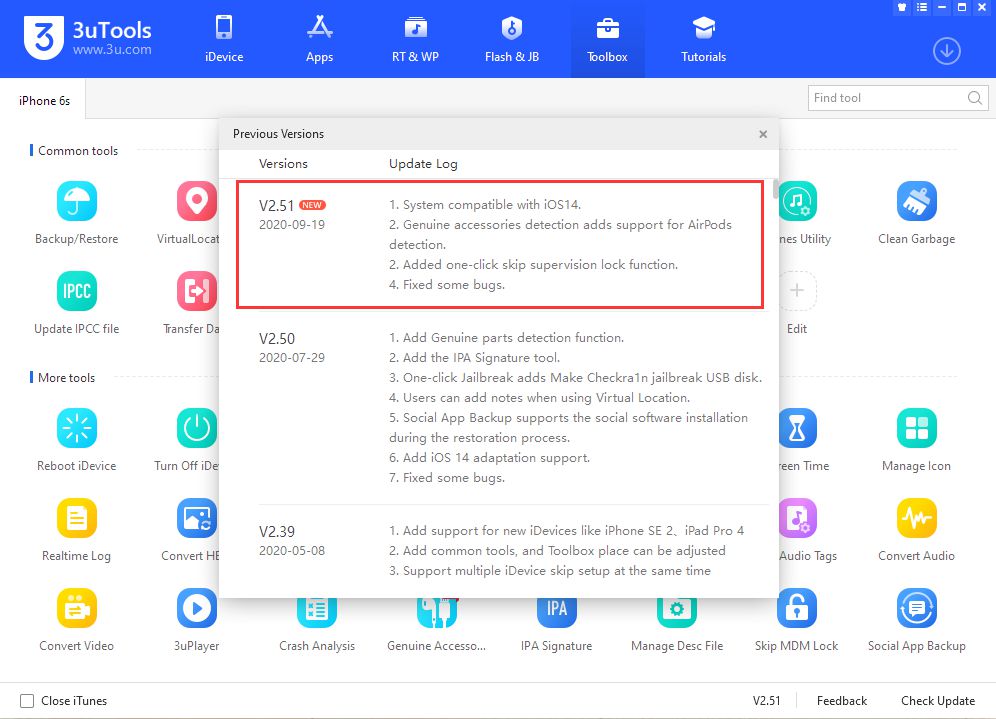Click 'Add the IPA Signature tool' log line

pos(474,358)
